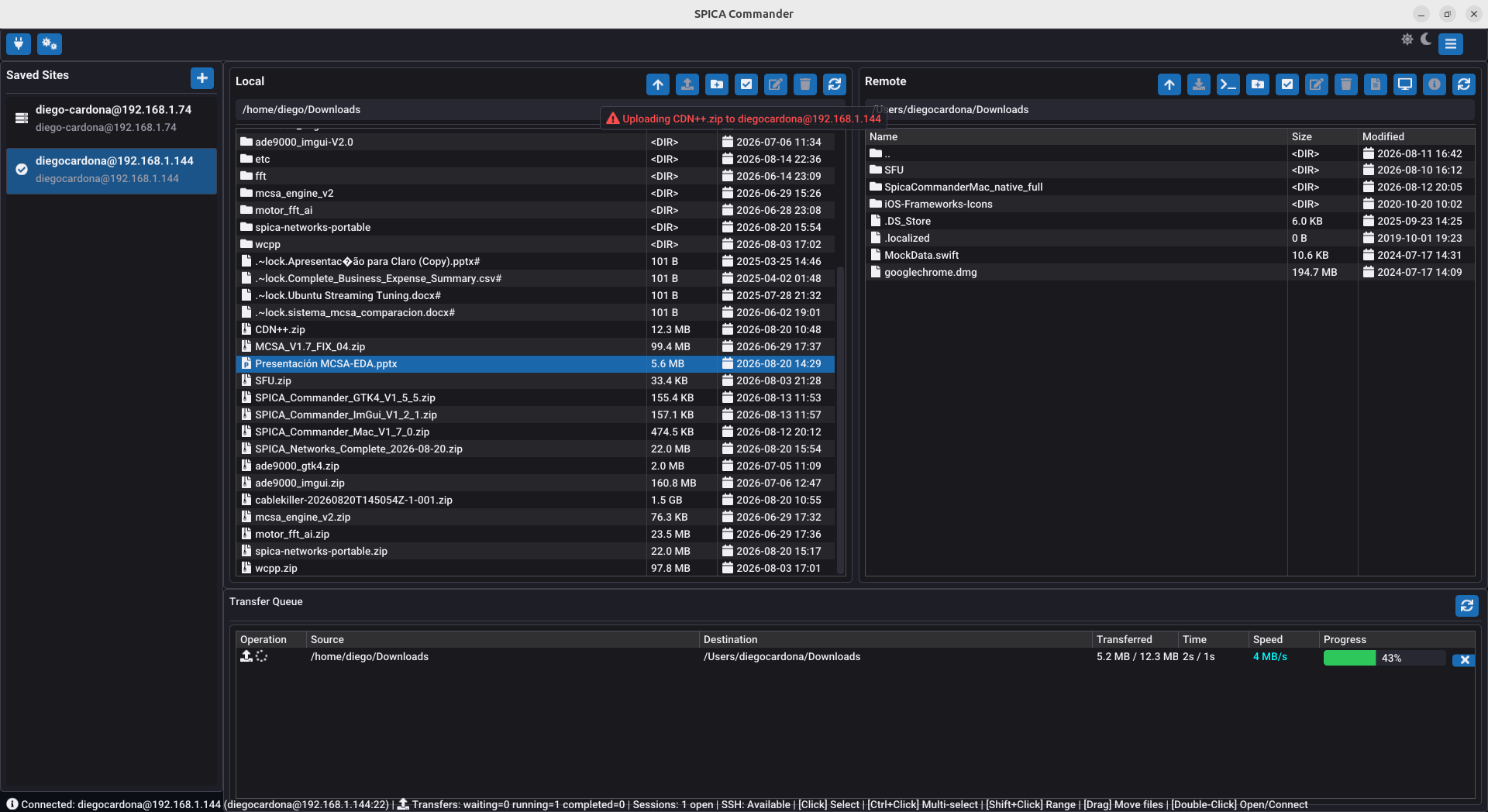Select Presentación MCSA-EDA.pptx row
Screen dimensions: 1488x812
536,363
